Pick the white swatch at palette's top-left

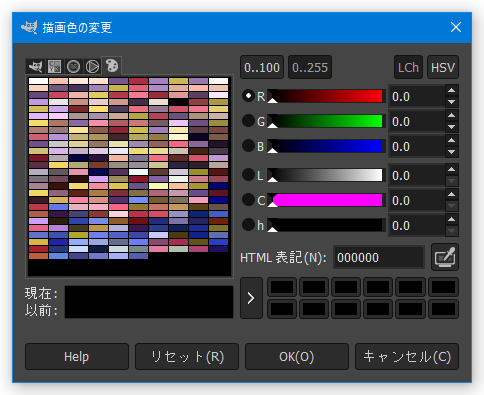[x=38, y=81]
